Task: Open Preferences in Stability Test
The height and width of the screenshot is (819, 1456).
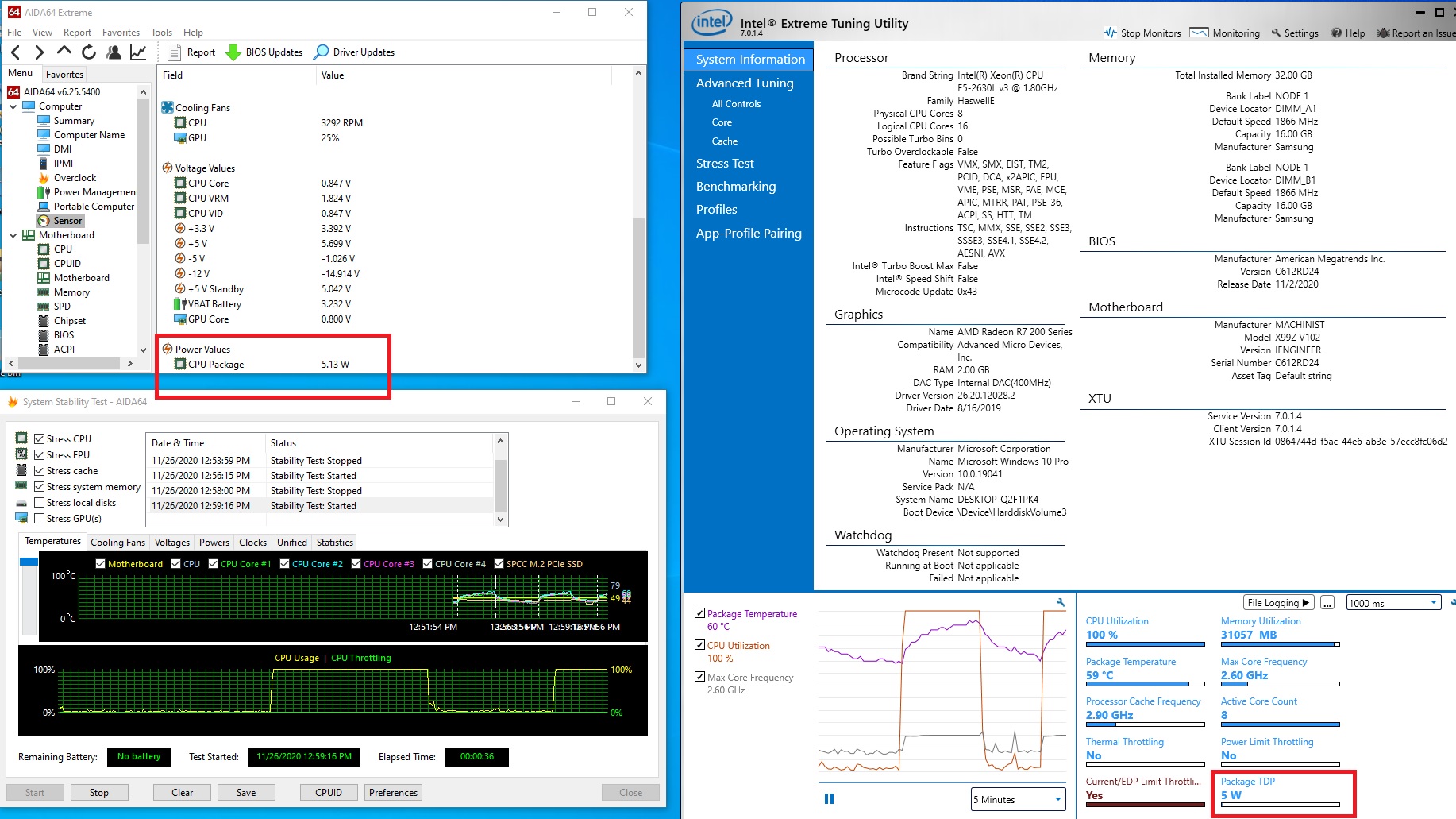Action: 393,793
